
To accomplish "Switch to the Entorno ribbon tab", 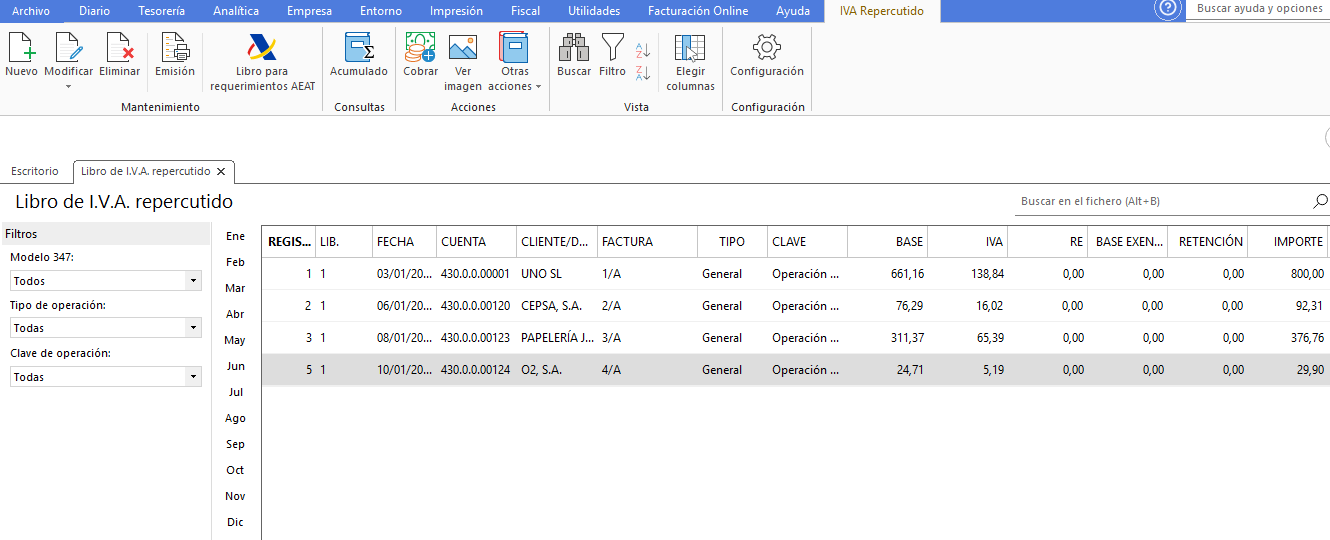I will (381, 11).
